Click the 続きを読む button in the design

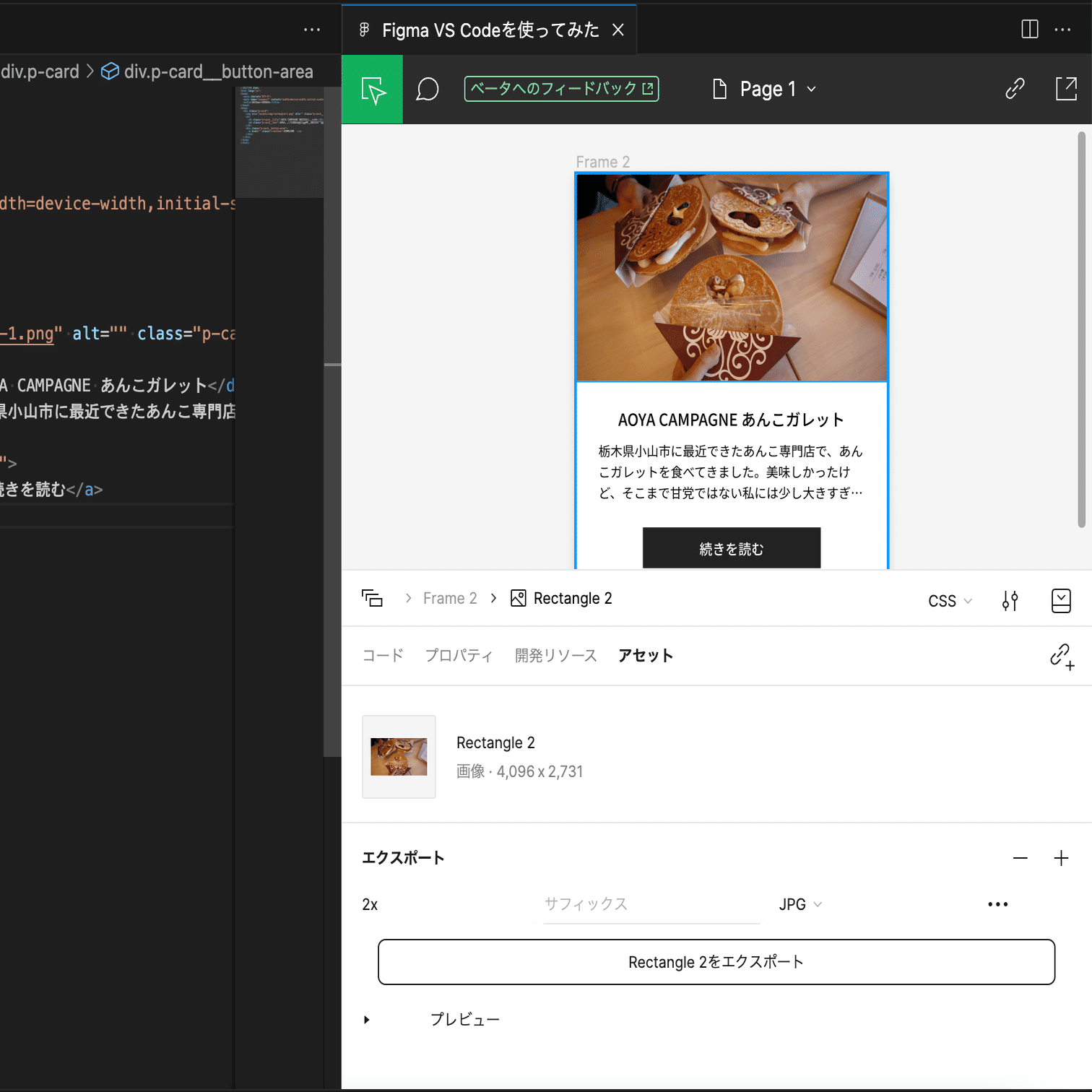[732, 548]
